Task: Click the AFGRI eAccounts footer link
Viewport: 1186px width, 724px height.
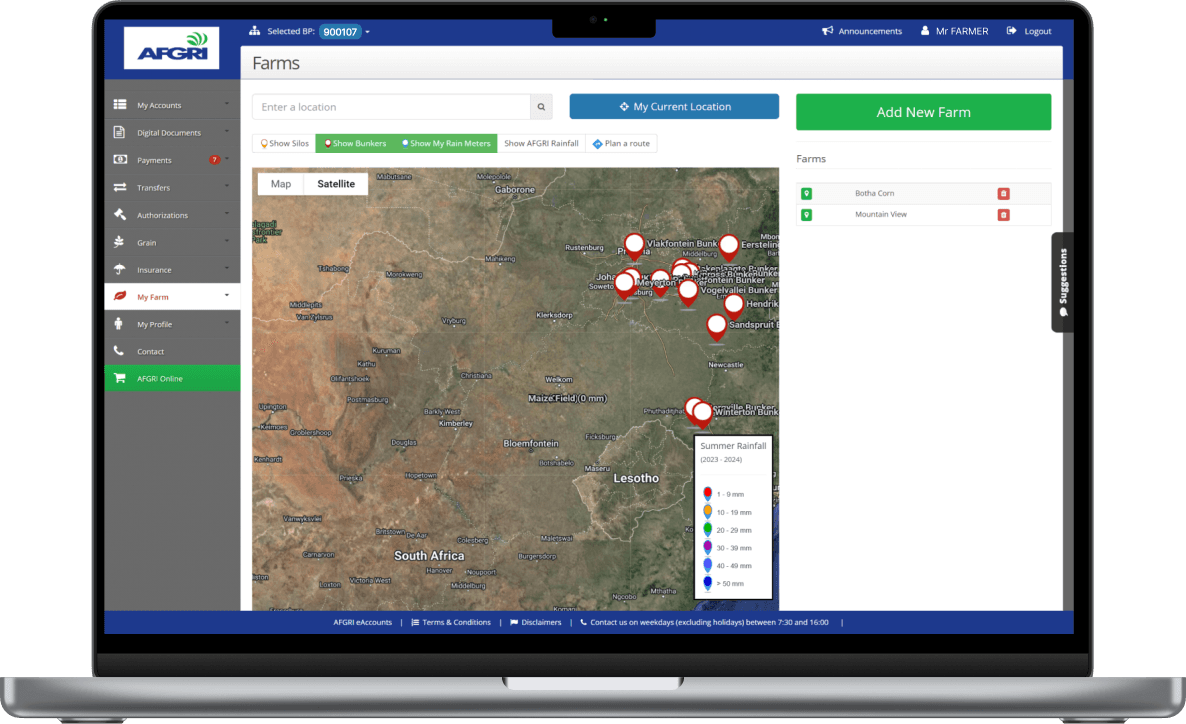Action: 363,623
